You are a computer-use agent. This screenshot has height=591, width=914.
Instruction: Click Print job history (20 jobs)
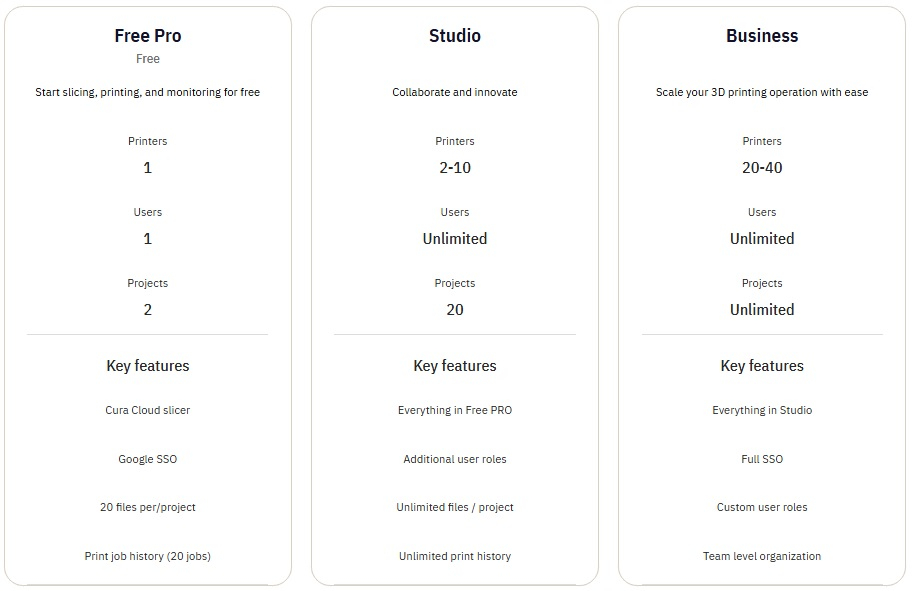[148, 556]
